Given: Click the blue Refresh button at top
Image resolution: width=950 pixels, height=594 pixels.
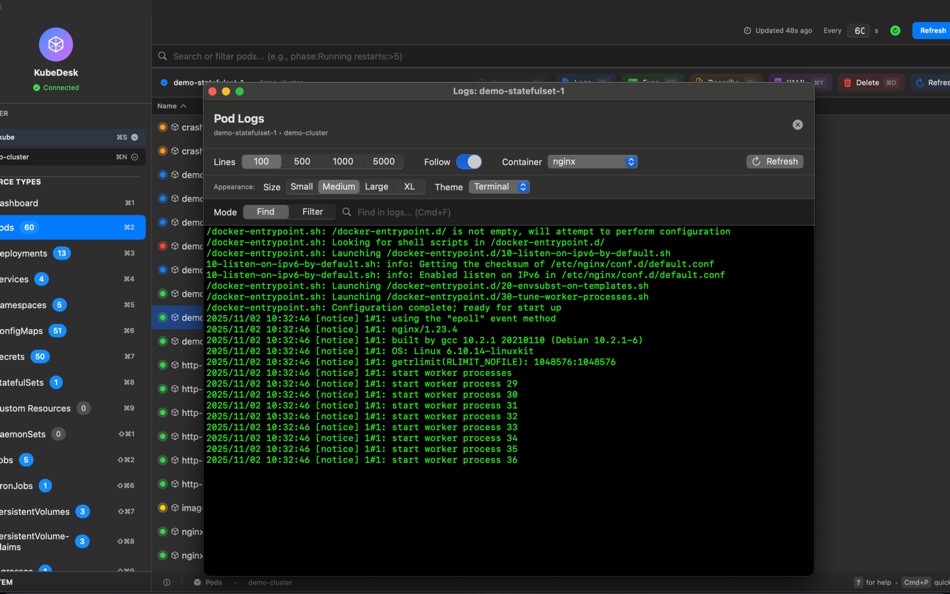Looking at the screenshot, I should pyautogui.click(x=931, y=31).
